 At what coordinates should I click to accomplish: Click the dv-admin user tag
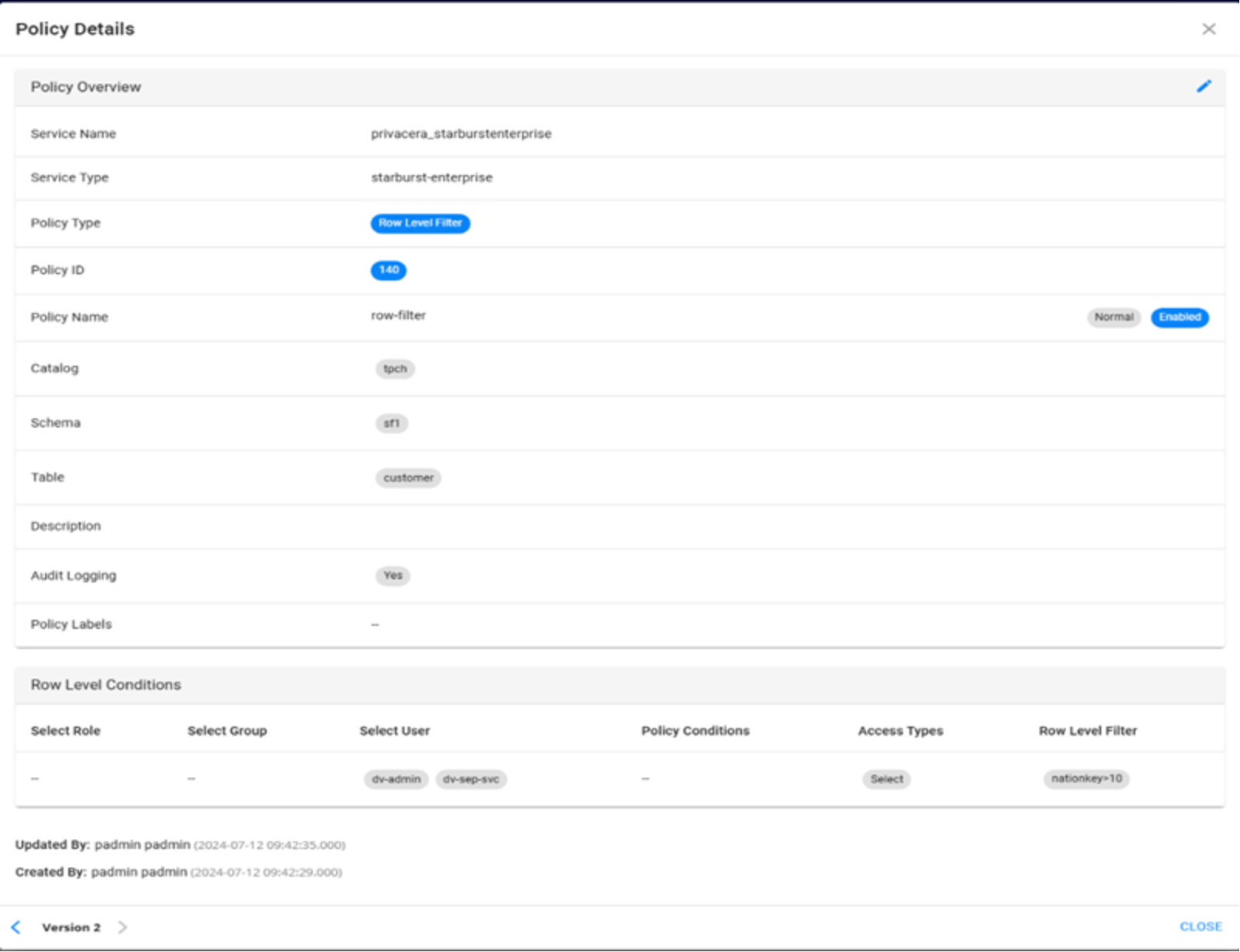pyautogui.click(x=396, y=778)
